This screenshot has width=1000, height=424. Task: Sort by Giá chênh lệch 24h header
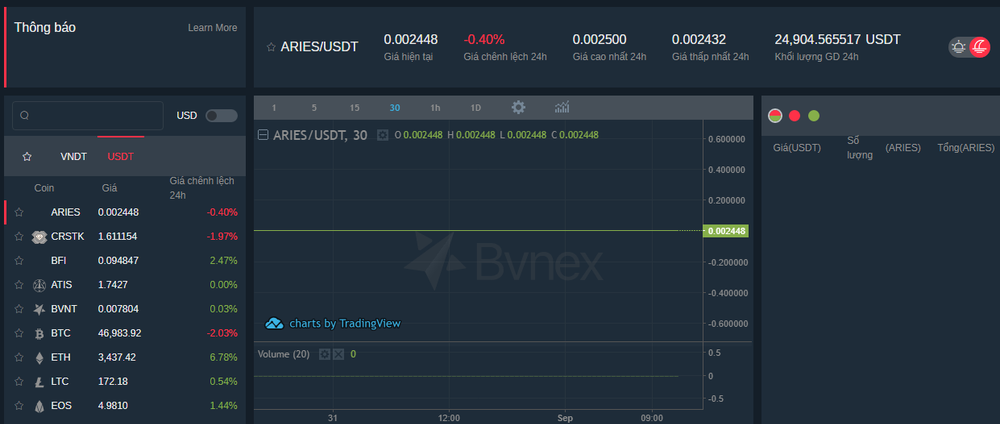pyautogui.click(x=202, y=188)
